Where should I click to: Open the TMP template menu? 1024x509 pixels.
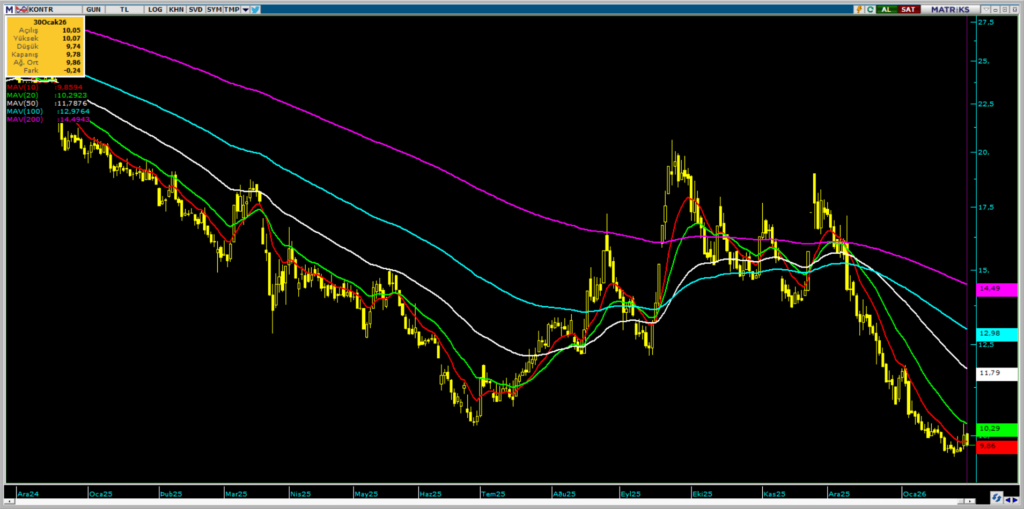point(232,8)
